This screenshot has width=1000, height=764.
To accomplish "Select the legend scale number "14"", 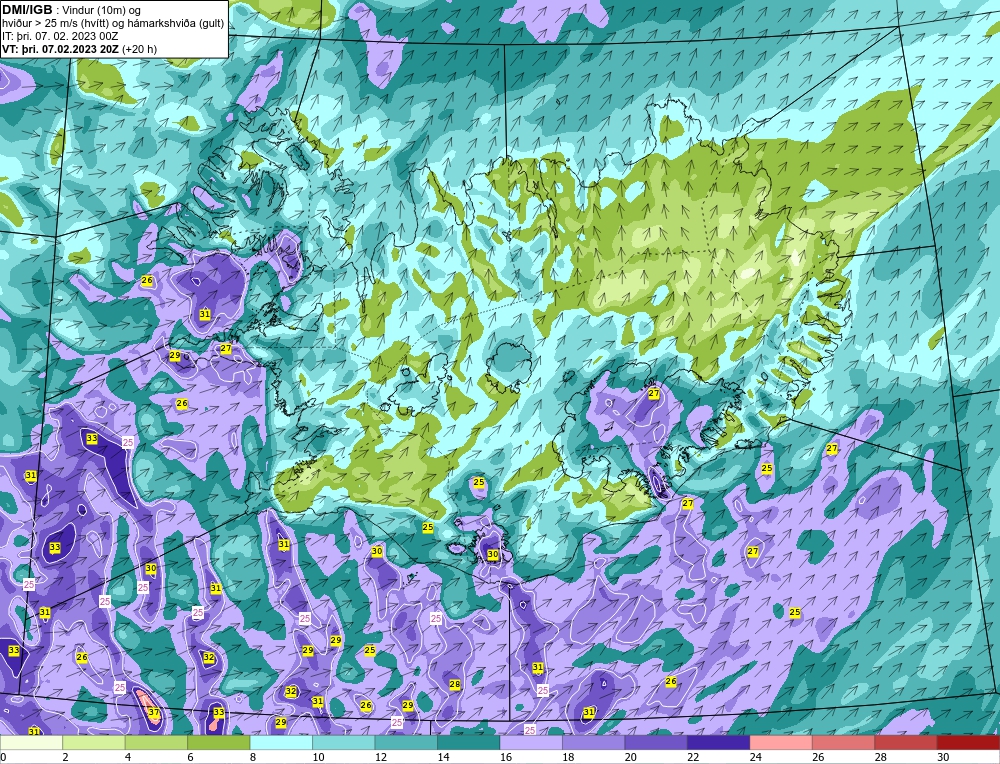I will 443,757.
